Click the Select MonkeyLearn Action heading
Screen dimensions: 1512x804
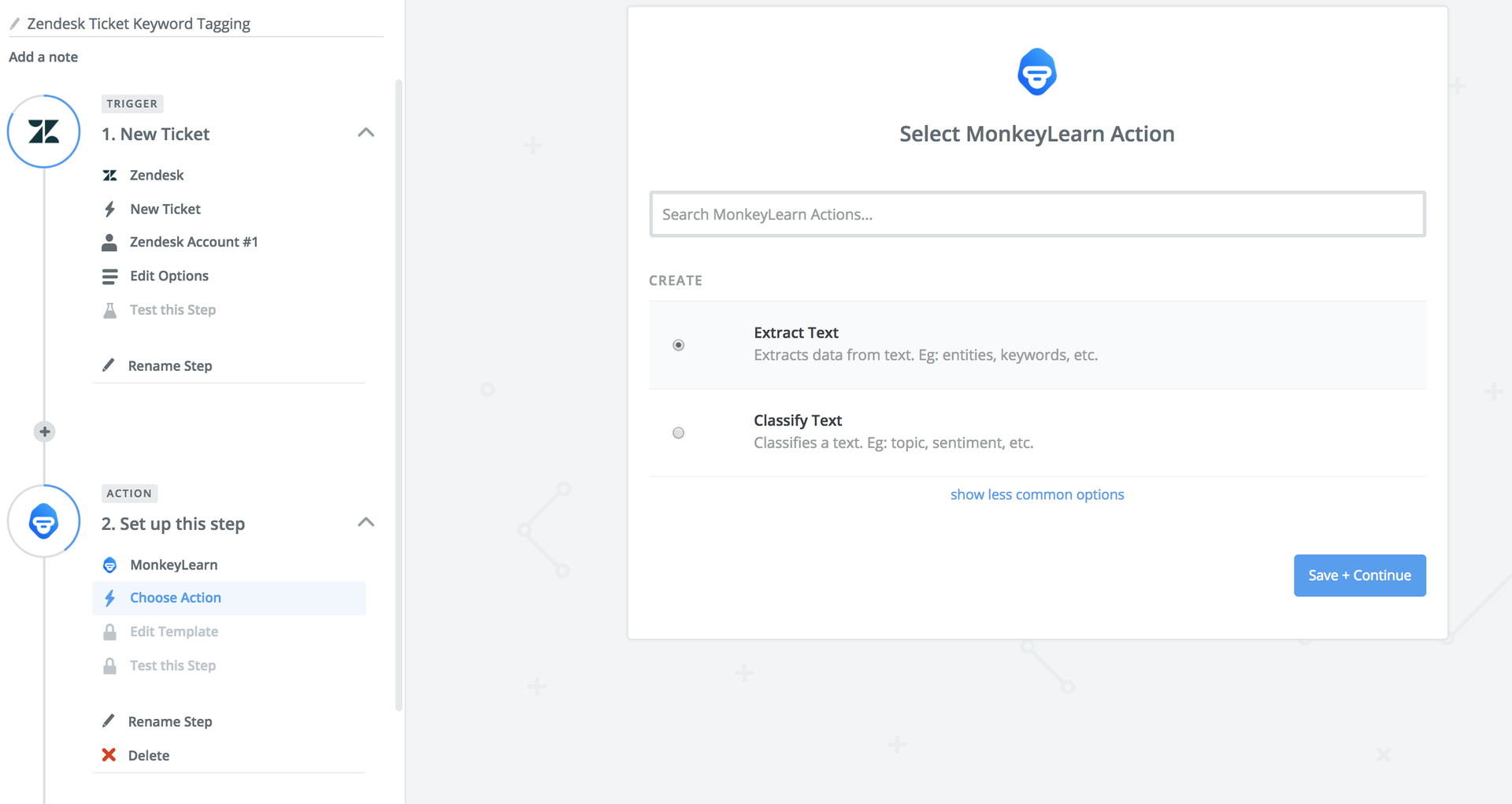tap(1037, 135)
